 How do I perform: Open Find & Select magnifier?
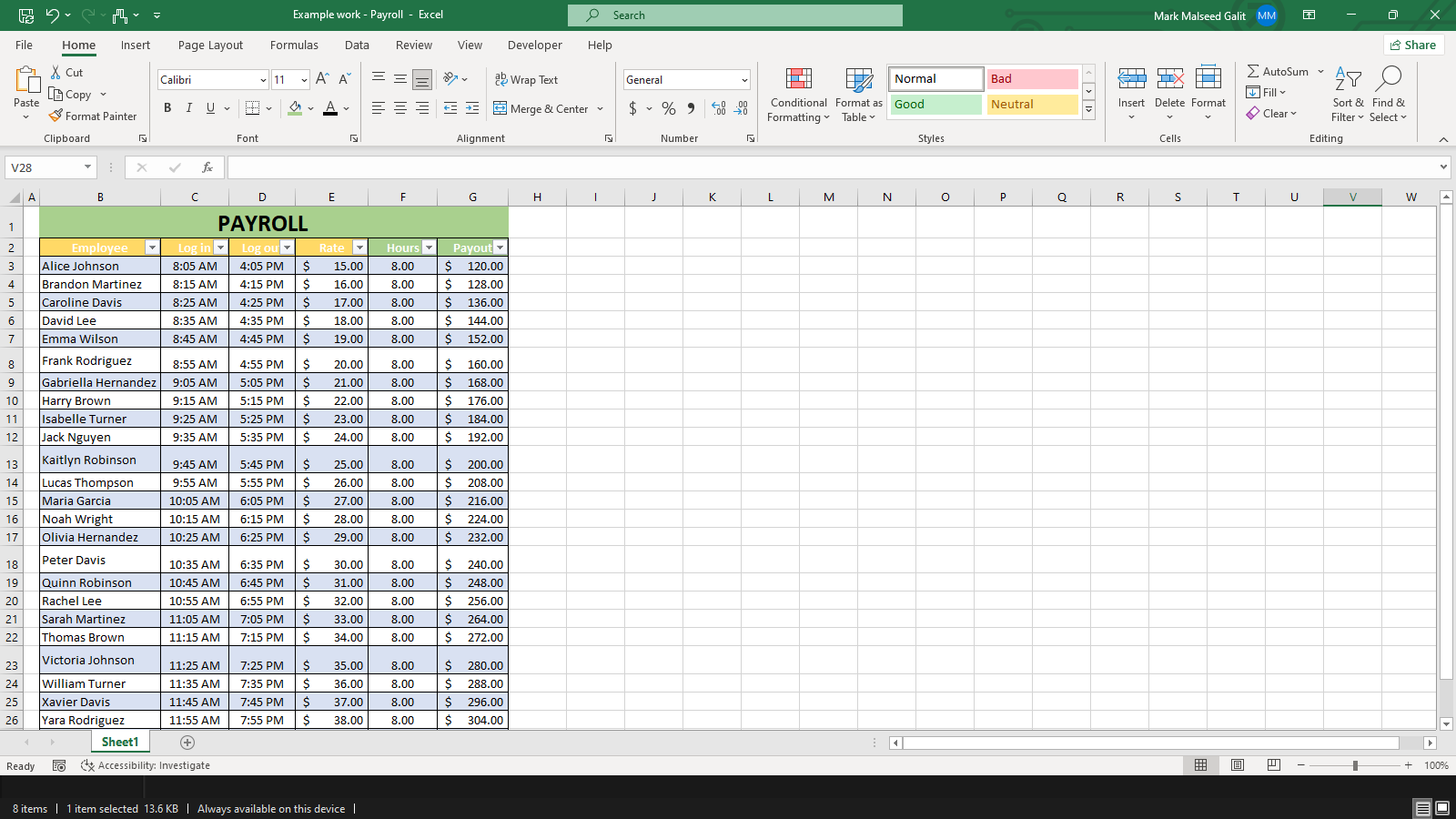pos(1389,95)
